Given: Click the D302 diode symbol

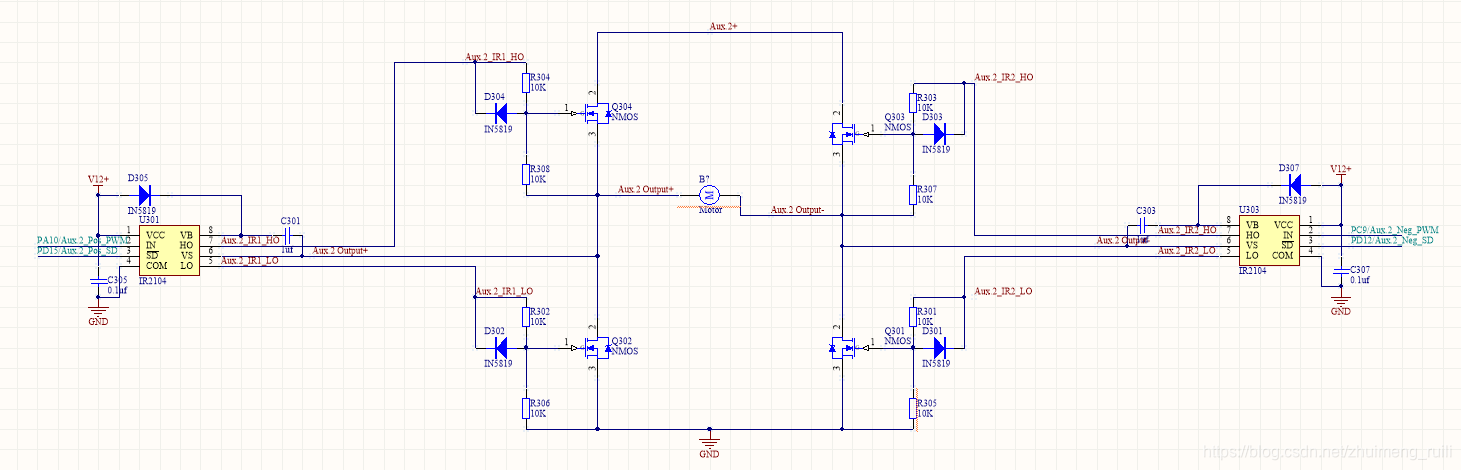Looking at the screenshot, I should coord(501,348).
